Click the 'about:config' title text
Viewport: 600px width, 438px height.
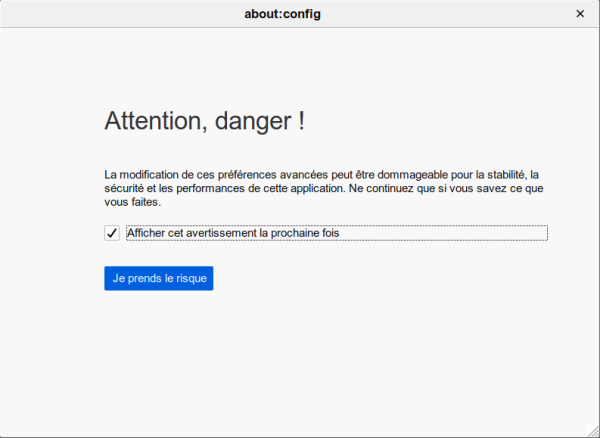coord(283,14)
